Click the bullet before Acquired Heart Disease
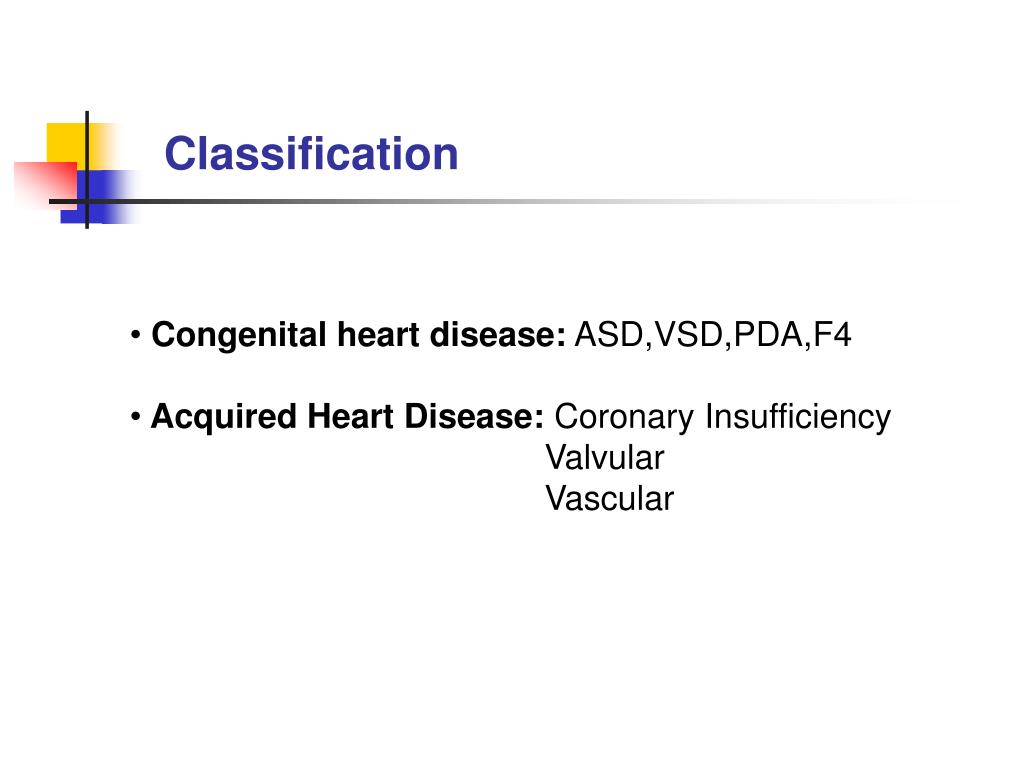The height and width of the screenshot is (768, 1024). pos(136,417)
